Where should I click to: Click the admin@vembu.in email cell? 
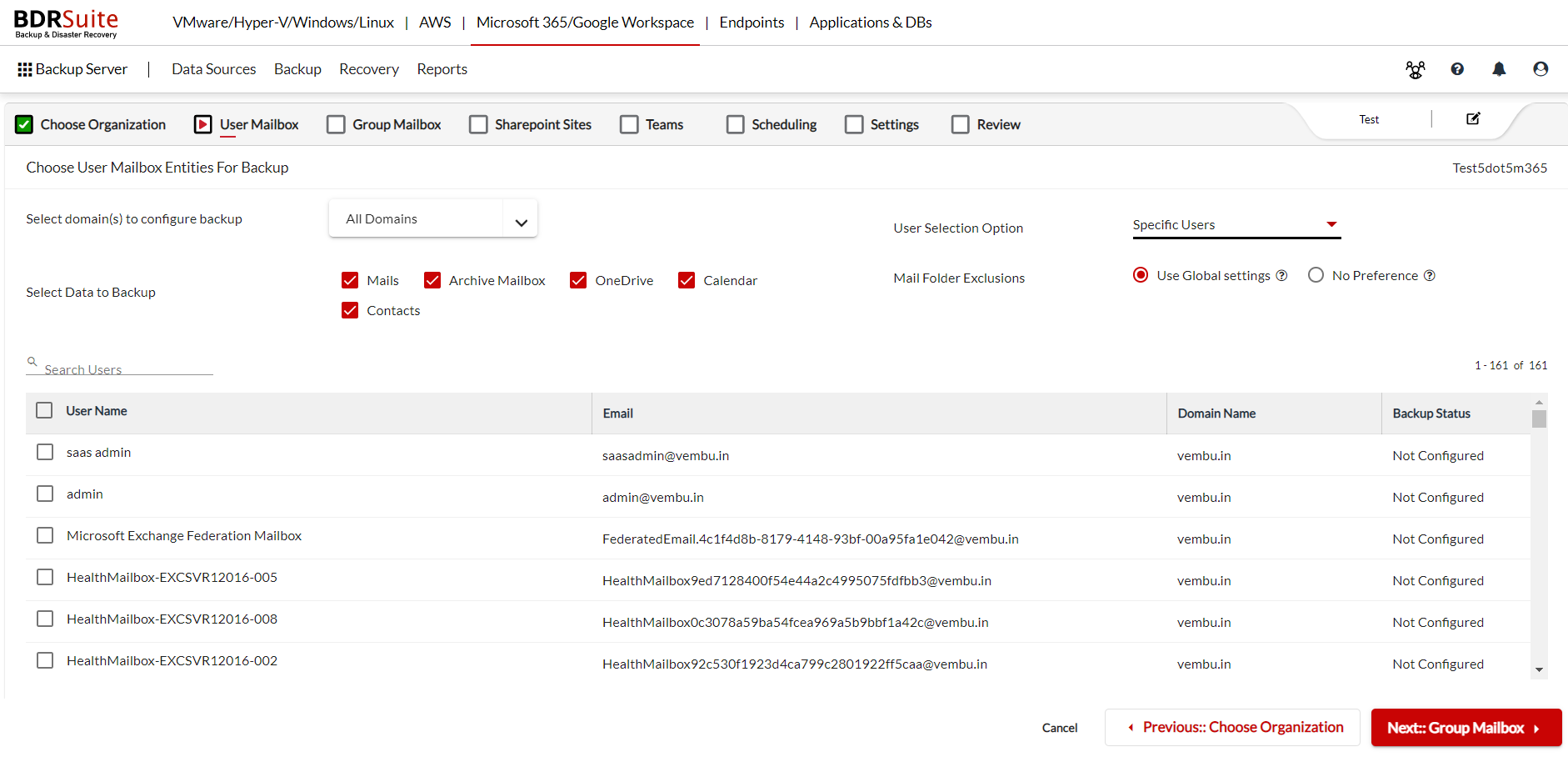(653, 497)
